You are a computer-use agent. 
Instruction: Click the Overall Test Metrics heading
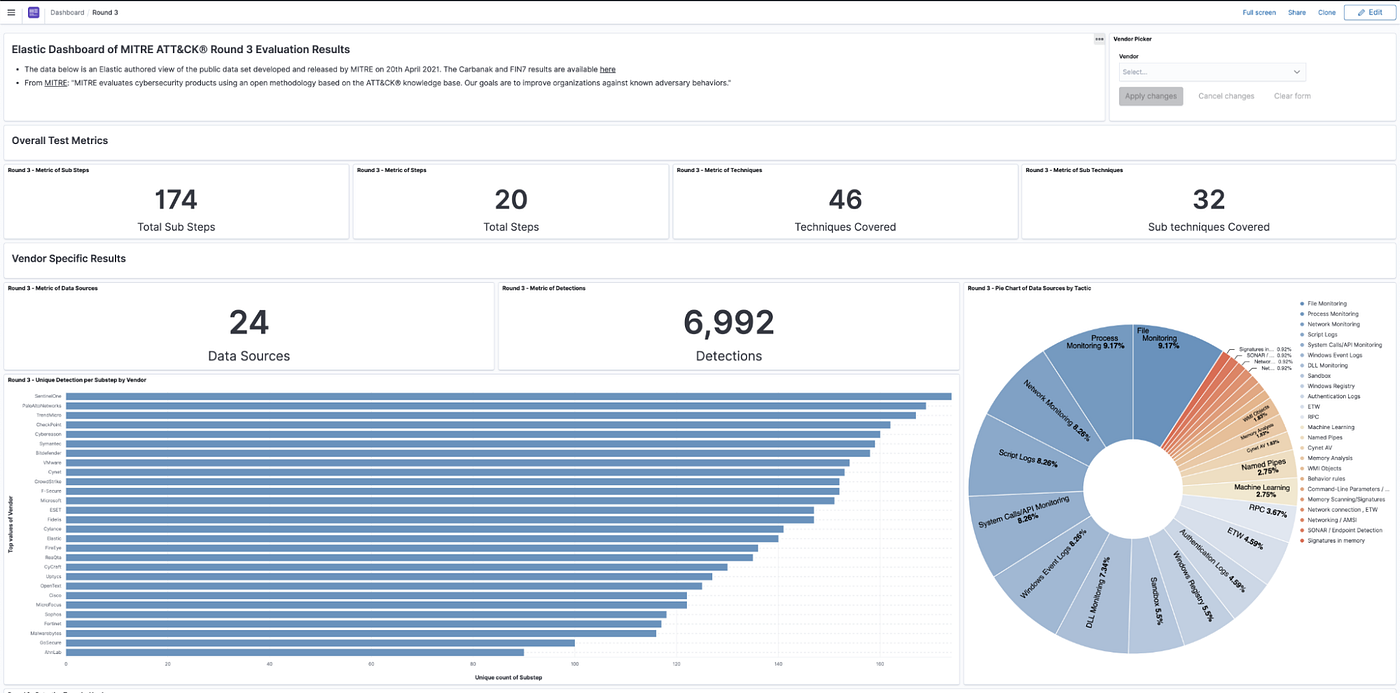pyautogui.click(x=60, y=141)
